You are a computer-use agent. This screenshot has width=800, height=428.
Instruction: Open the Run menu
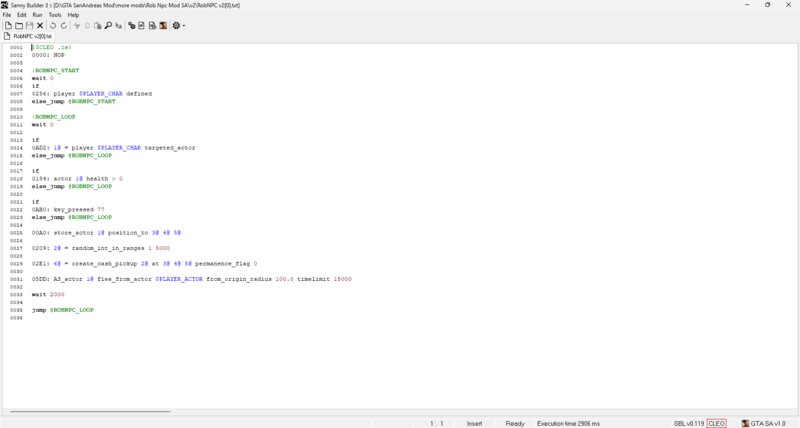tap(37, 15)
